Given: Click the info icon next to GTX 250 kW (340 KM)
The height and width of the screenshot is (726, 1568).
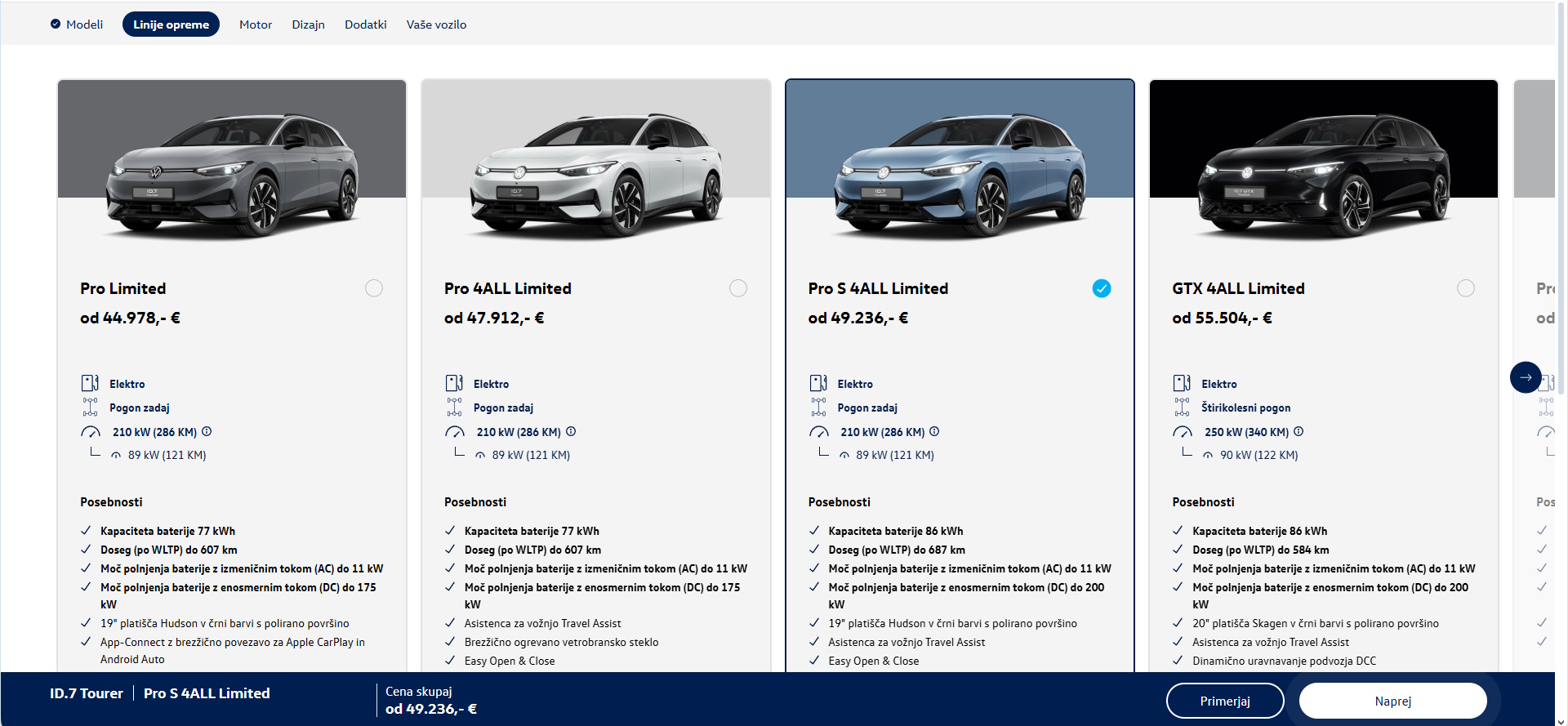Looking at the screenshot, I should (1298, 431).
